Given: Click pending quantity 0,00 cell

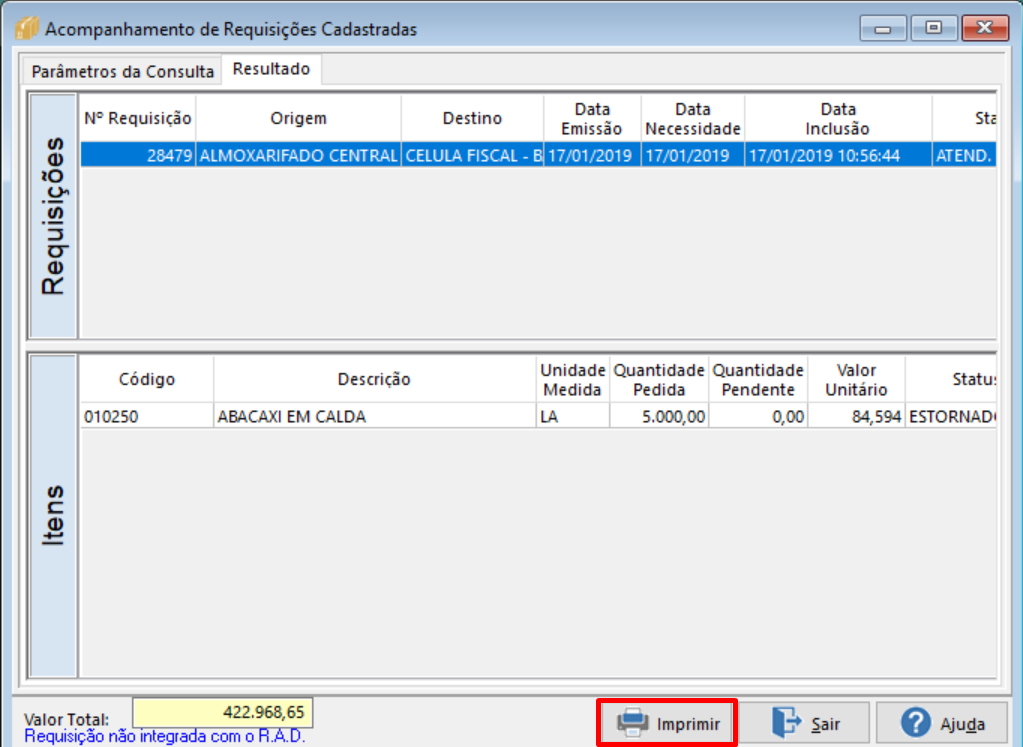Looking at the screenshot, I should pyautogui.click(x=758, y=416).
